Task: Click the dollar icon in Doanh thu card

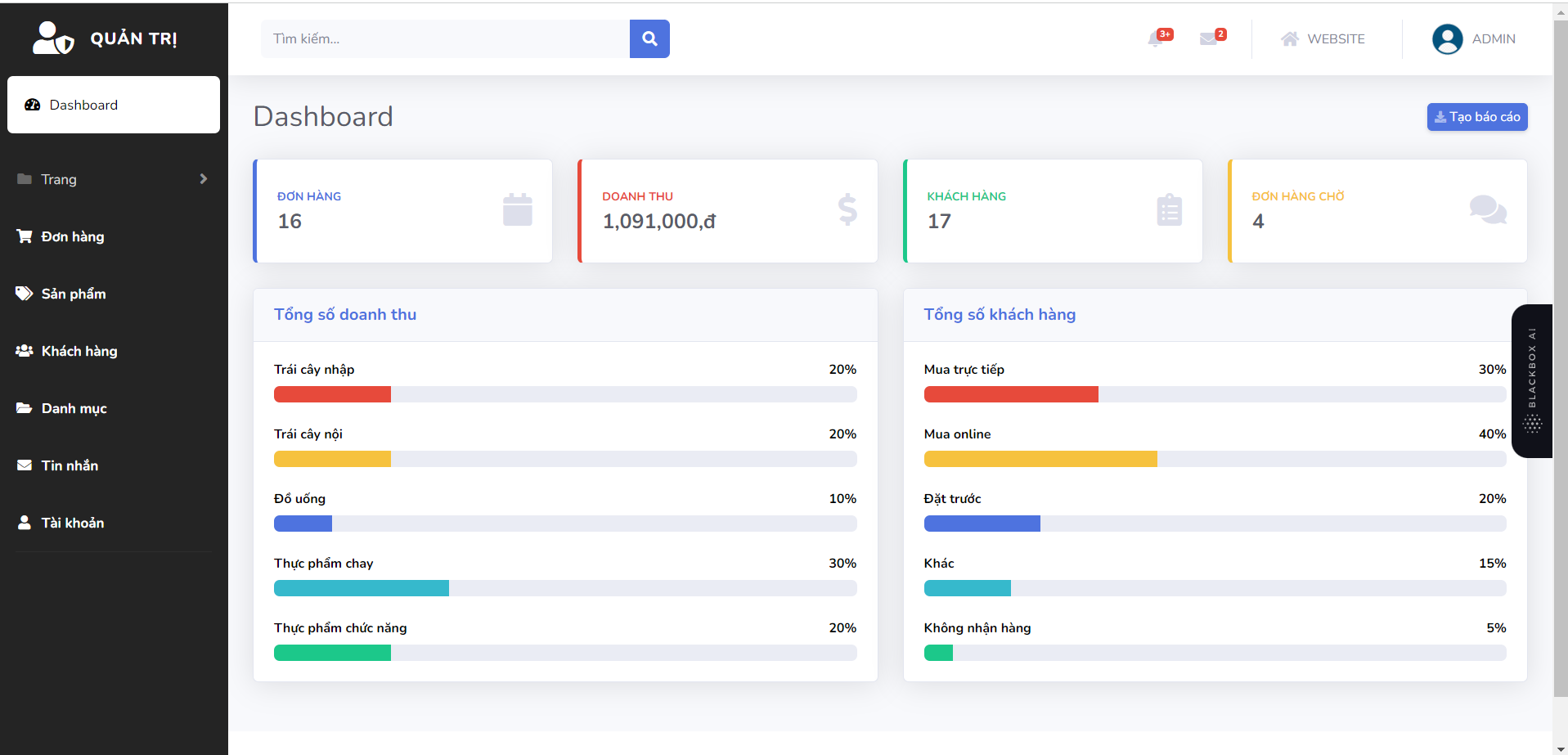Action: click(847, 209)
